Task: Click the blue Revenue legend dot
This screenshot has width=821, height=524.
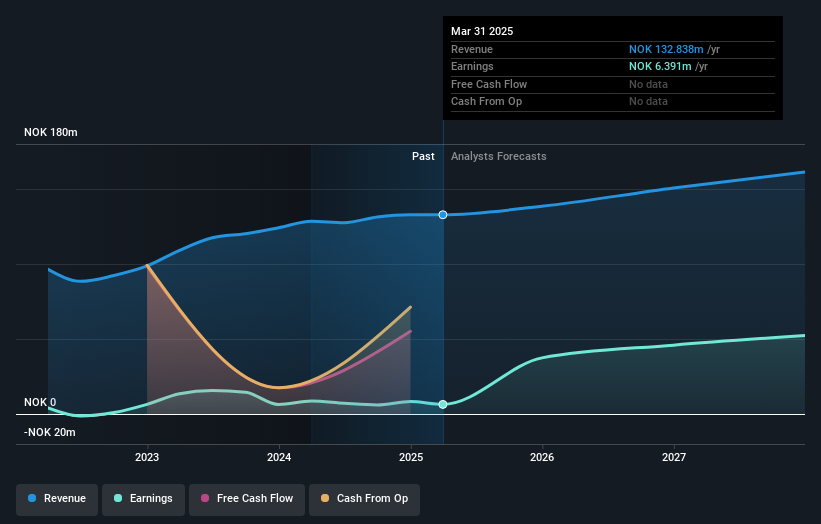Action: click(32, 498)
